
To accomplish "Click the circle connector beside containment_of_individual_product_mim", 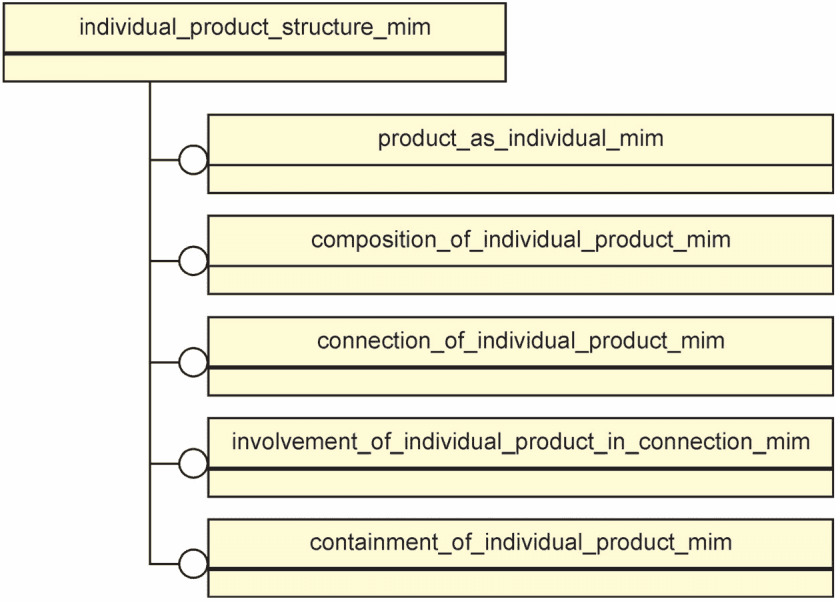I will pyautogui.click(x=193, y=564).
